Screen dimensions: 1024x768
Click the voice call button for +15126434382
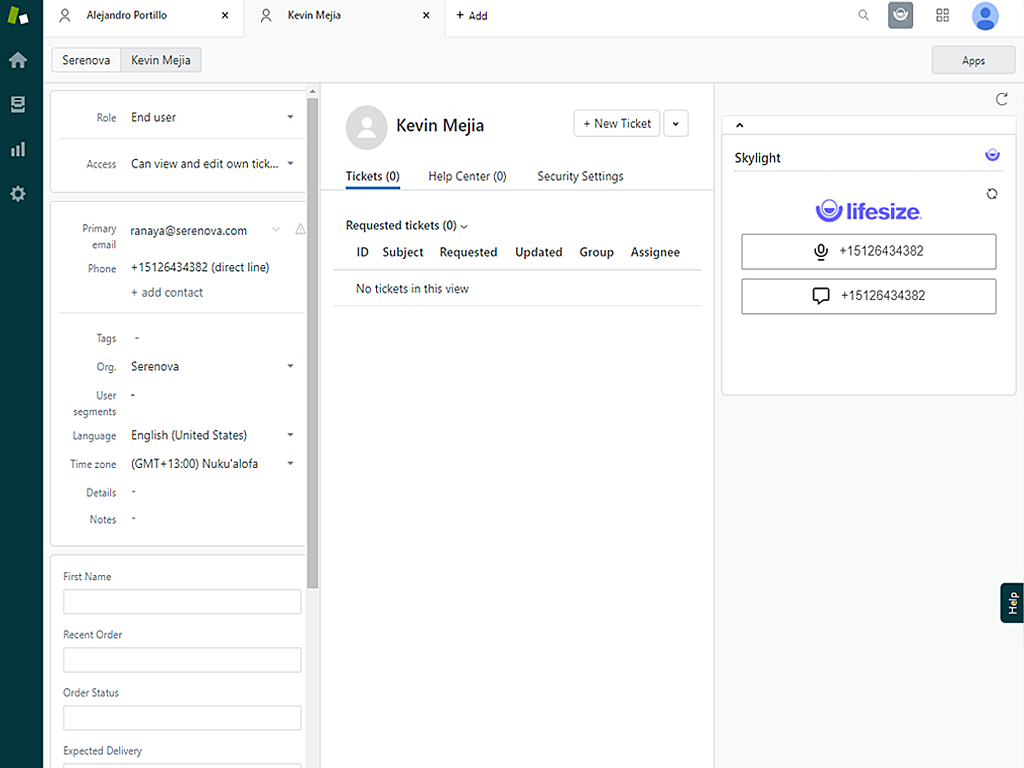(x=868, y=252)
